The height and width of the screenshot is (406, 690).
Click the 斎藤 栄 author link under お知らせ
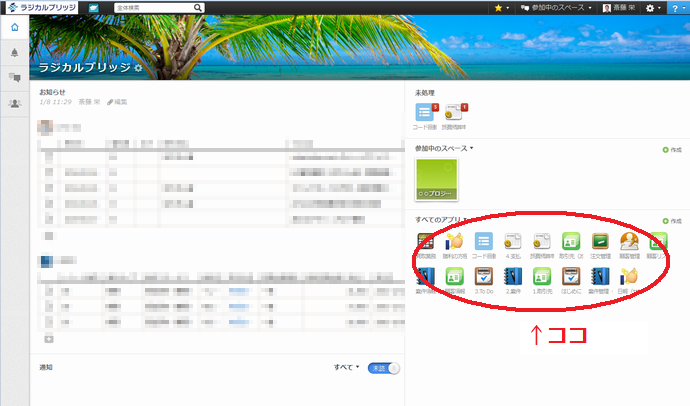click(x=89, y=102)
